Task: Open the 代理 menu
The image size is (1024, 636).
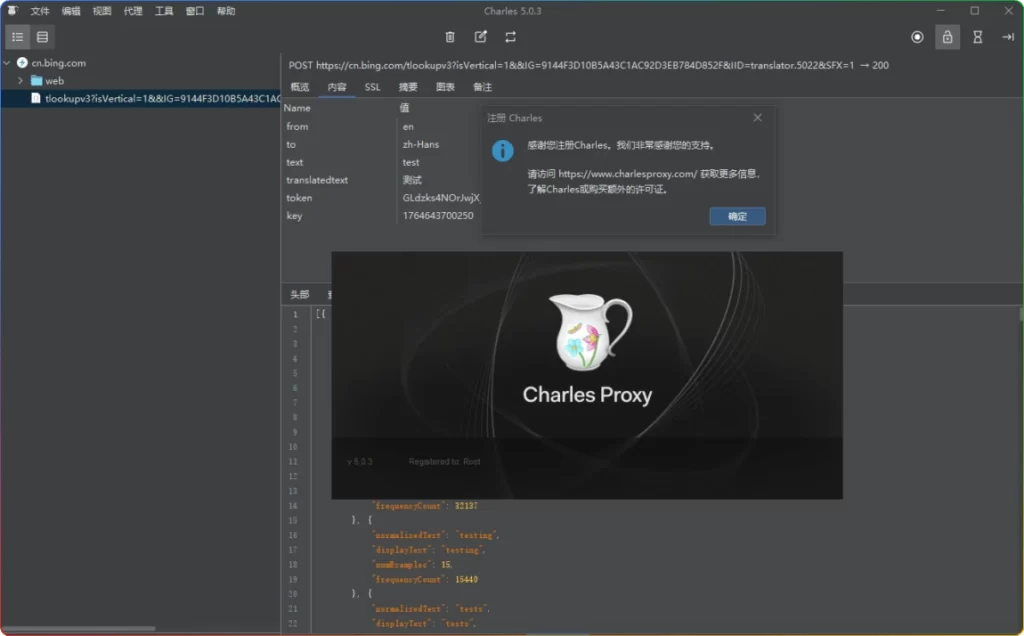Action: click(x=133, y=11)
